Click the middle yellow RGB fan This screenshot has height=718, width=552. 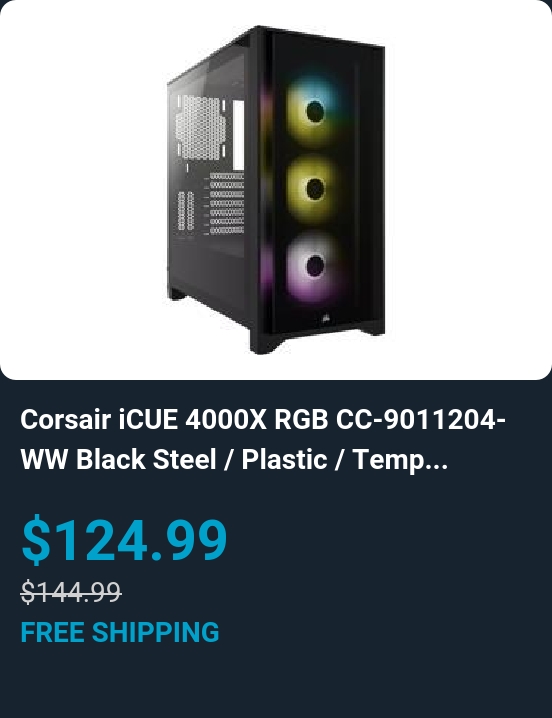314,188
